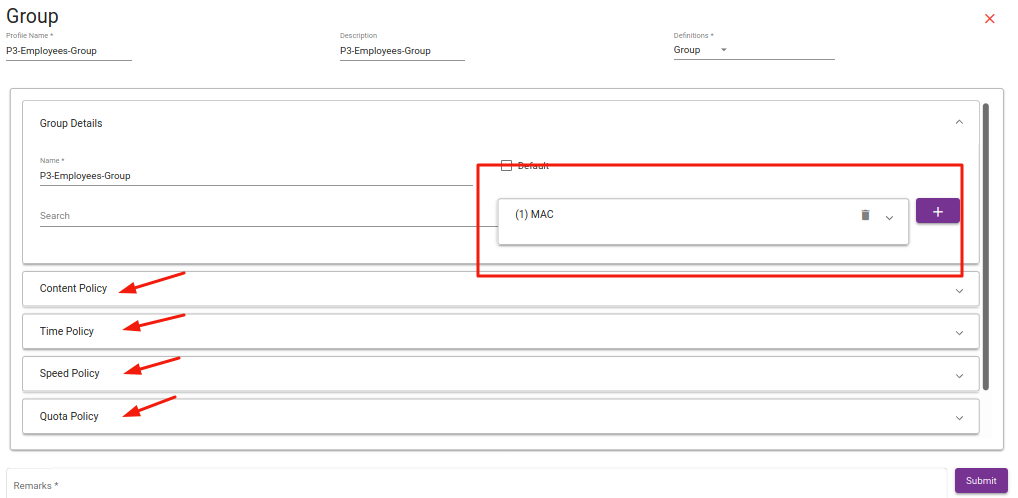Expand the Time Policy chevron
The height and width of the screenshot is (498, 1018).
(x=959, y=333)
